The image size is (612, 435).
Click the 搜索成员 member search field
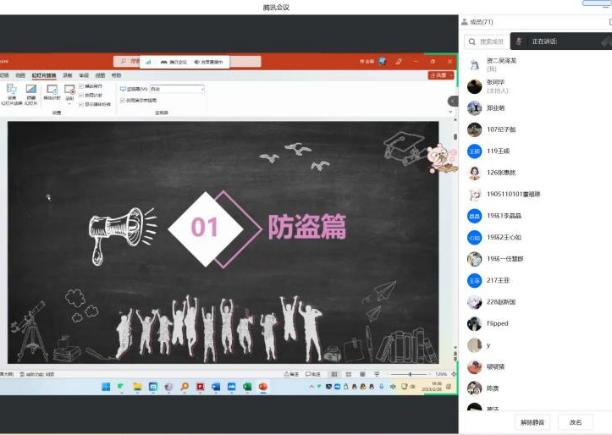click(x=489, y=41)
